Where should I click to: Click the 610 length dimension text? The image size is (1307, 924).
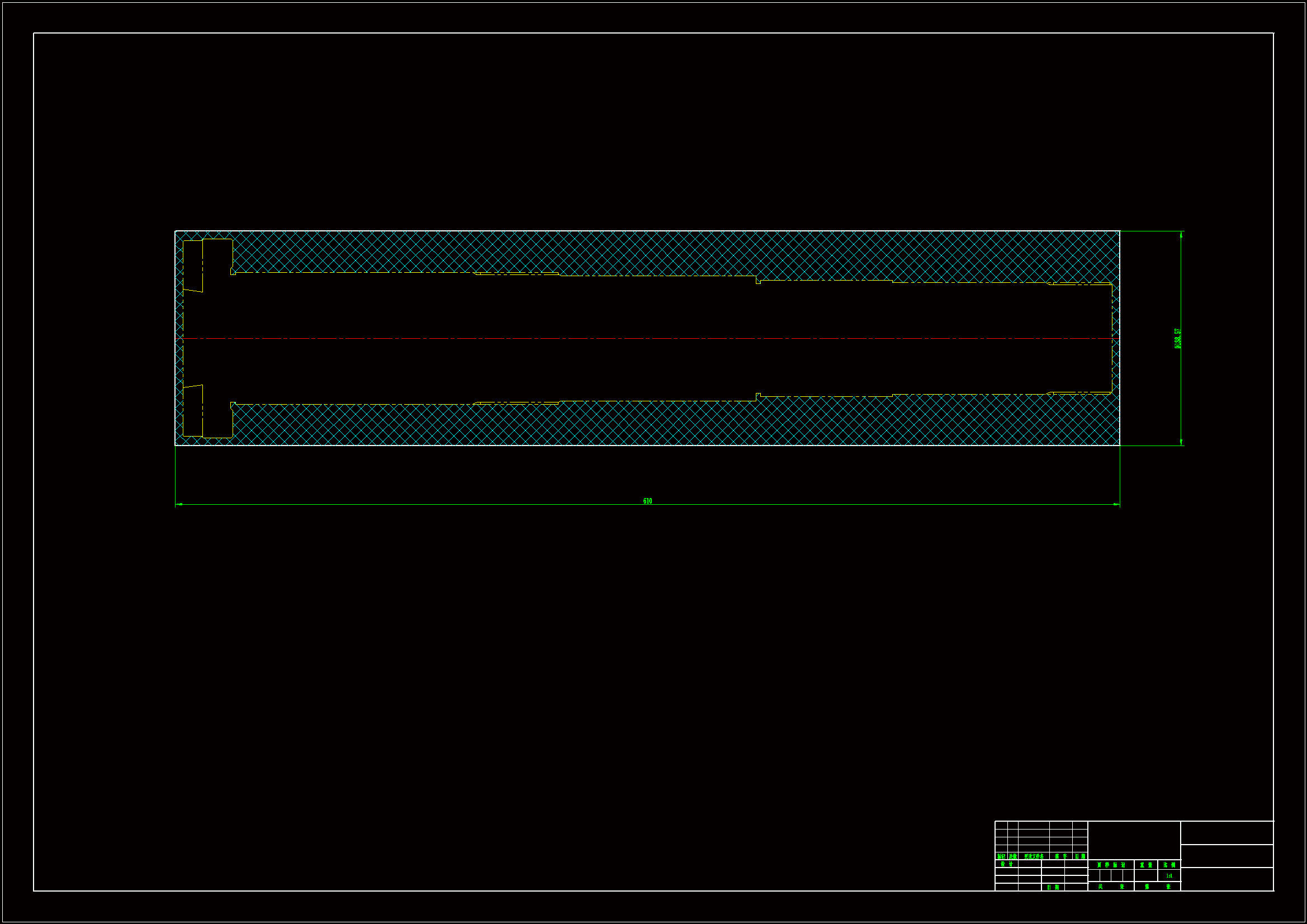pyautogui.click(x=647, y=501)
